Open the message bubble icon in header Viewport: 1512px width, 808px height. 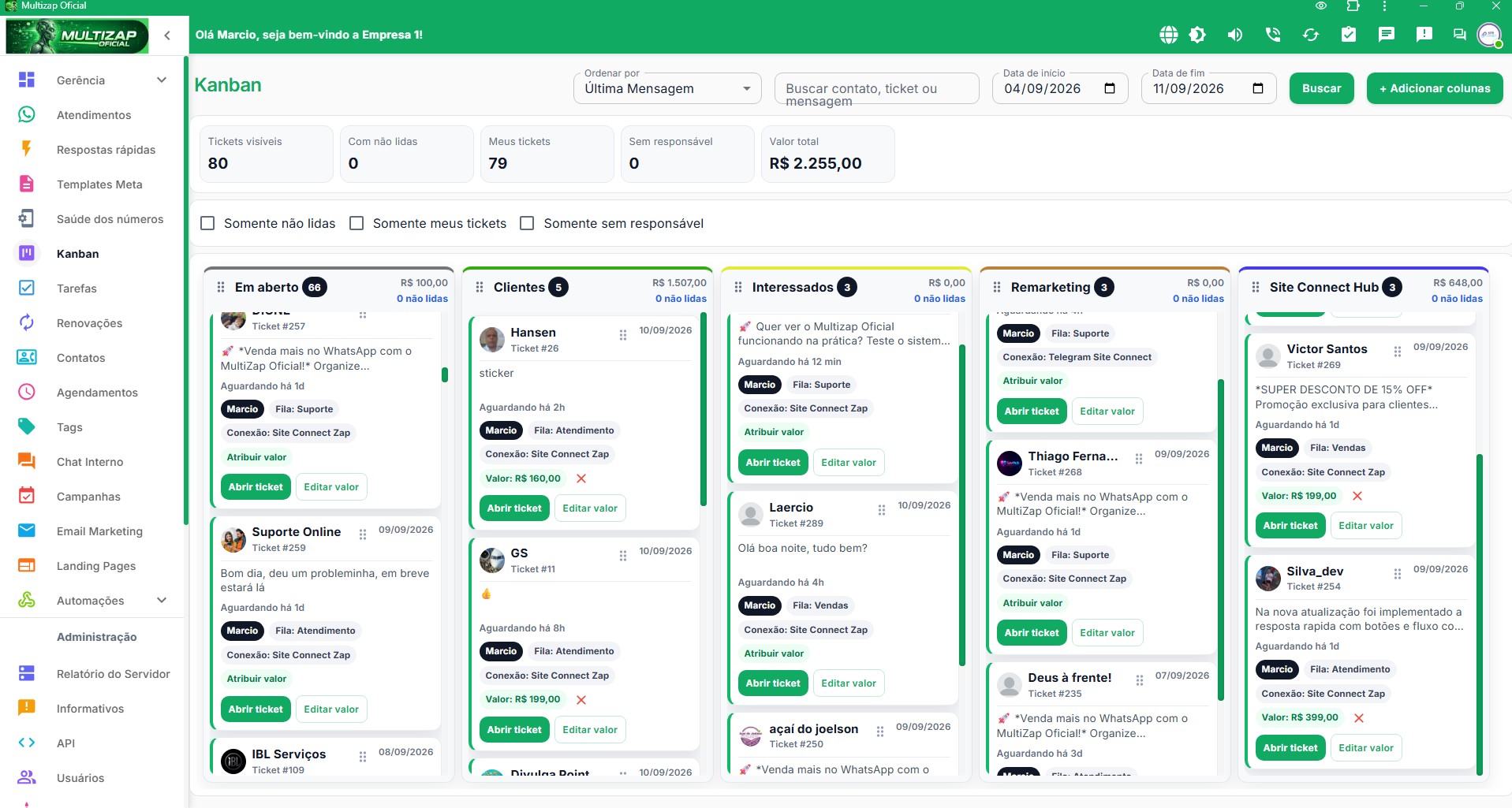pos(1387,35)
